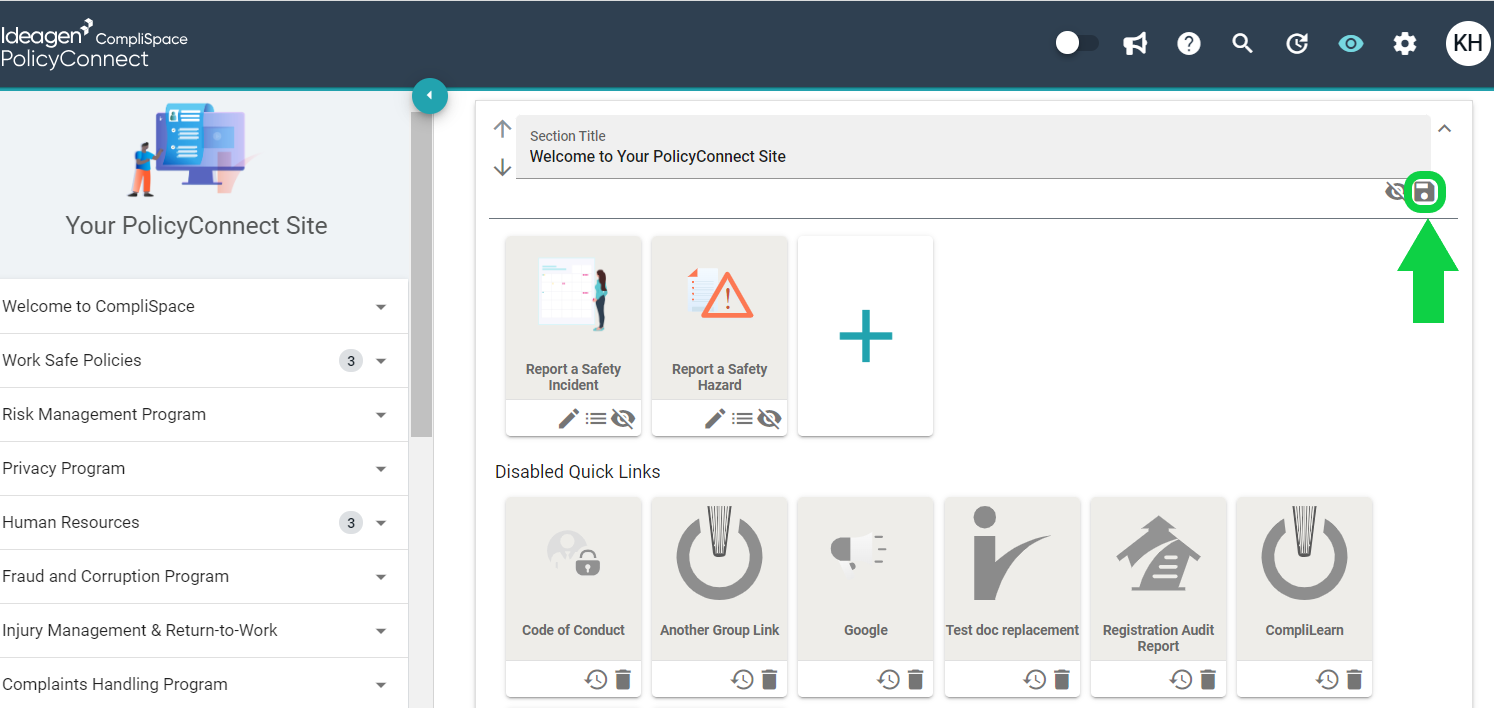Restore the Google quick link
1494x708 pixels.
pyautogui.click(x=889, y=679)
